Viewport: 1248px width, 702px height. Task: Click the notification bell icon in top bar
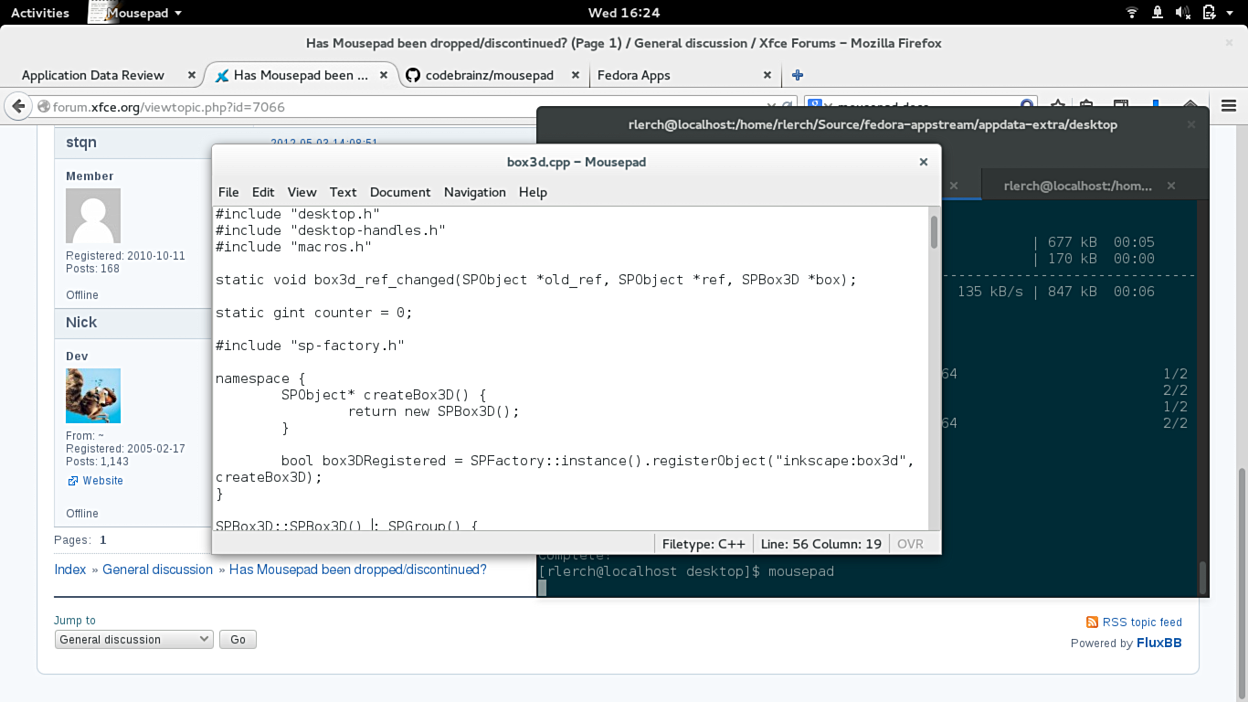[x=1157, y=13]
